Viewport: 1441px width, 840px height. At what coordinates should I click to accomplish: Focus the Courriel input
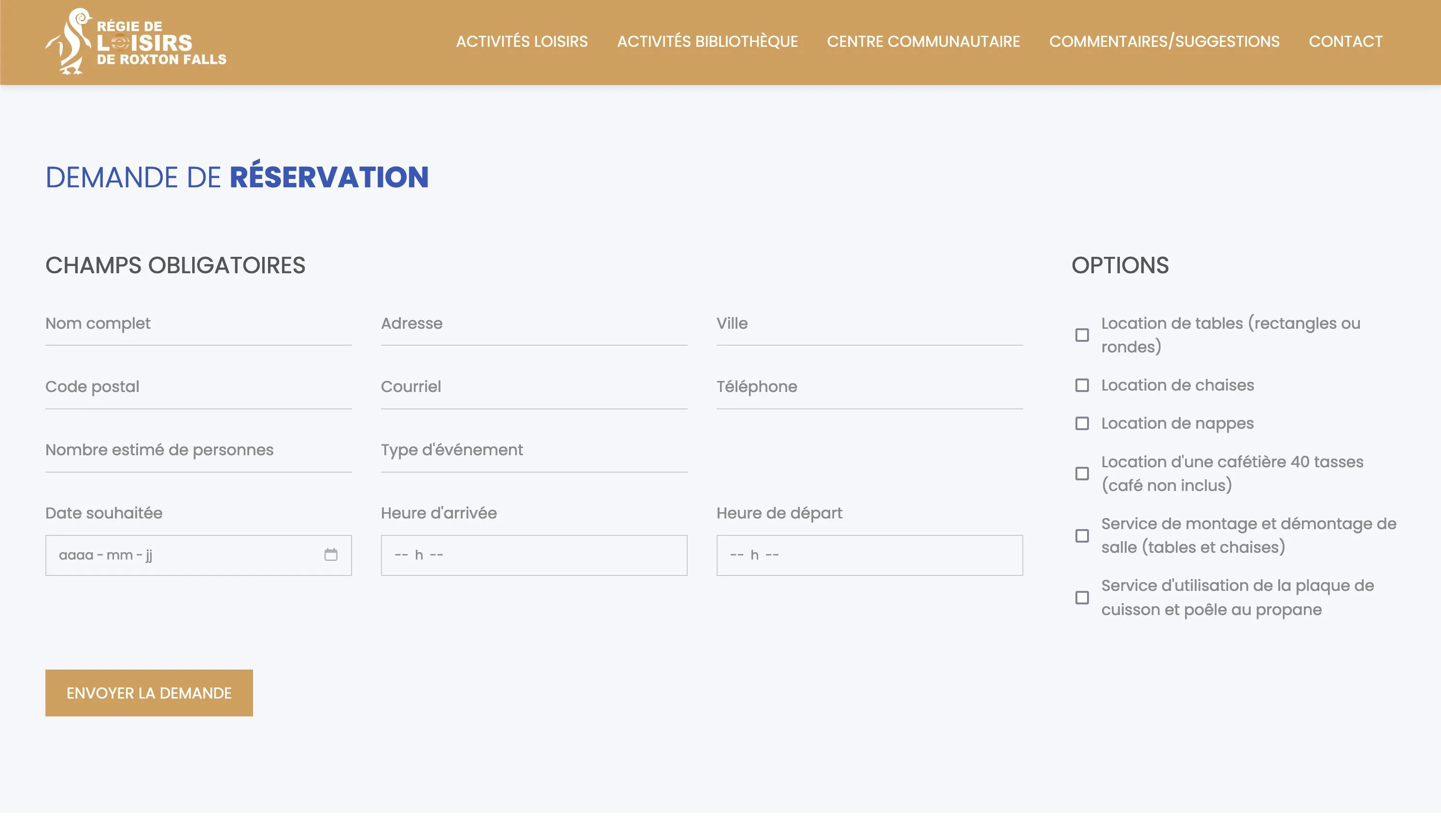pyautogui.click(x=534, y=388)
